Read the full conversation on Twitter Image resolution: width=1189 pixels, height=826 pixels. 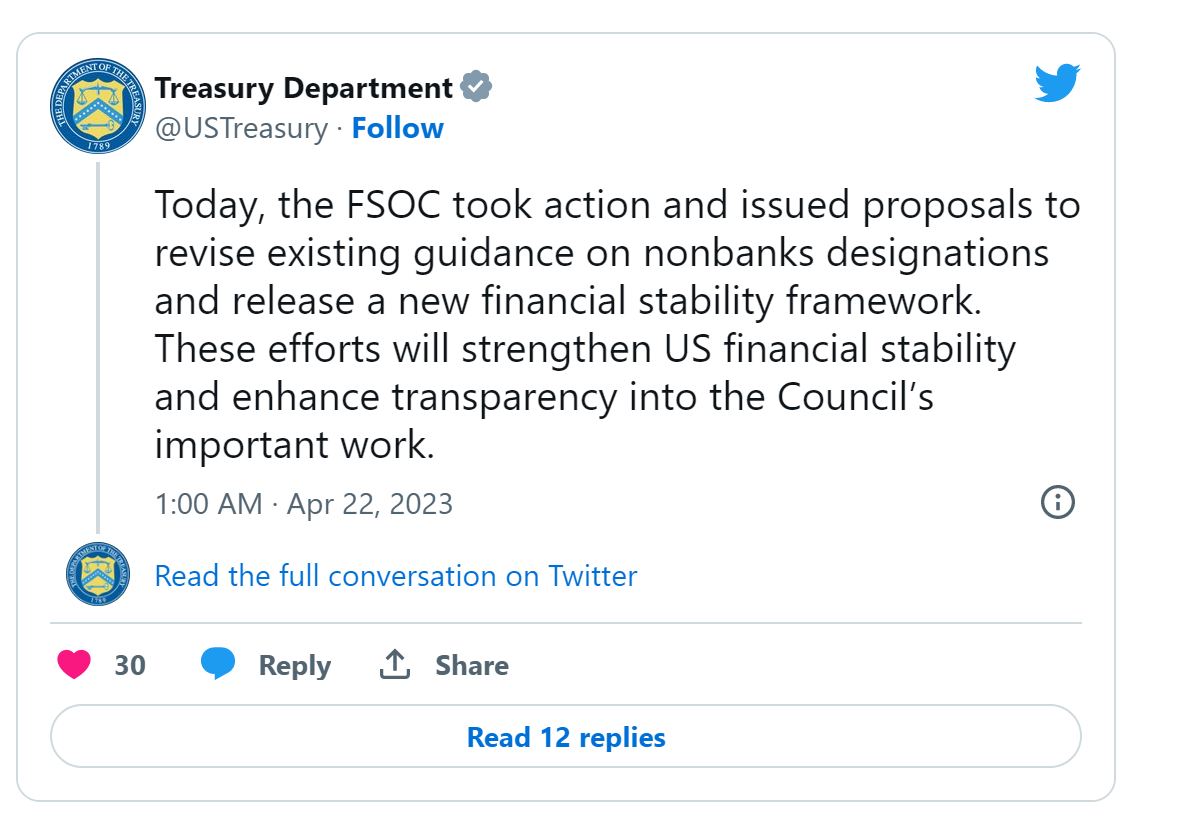396,576
